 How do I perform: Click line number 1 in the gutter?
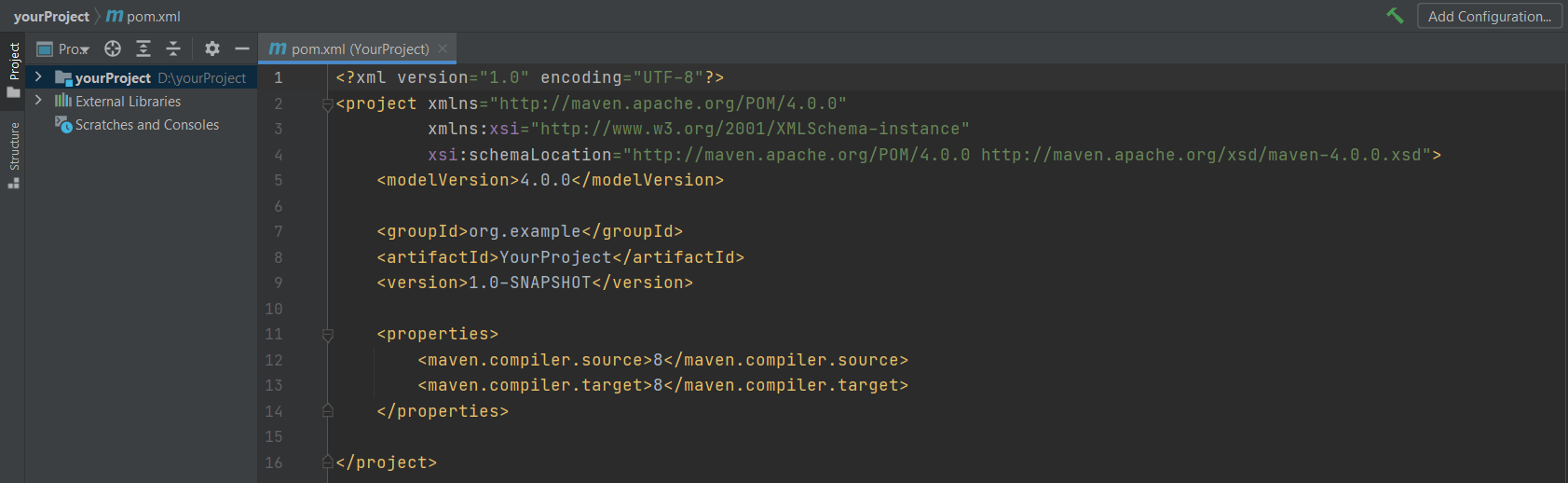(278, 77)
